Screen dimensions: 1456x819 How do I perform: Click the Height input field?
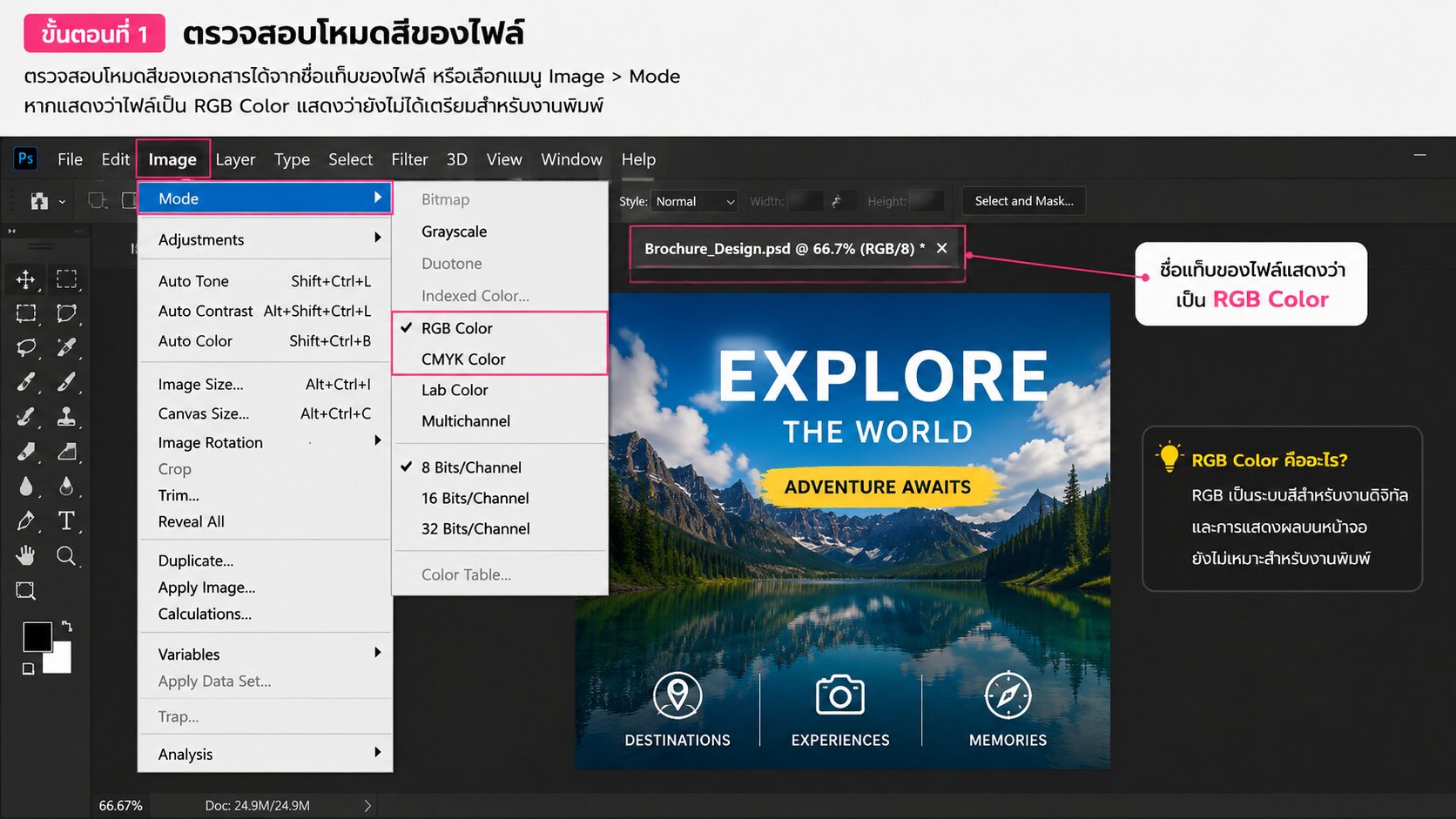click(927, 201)
